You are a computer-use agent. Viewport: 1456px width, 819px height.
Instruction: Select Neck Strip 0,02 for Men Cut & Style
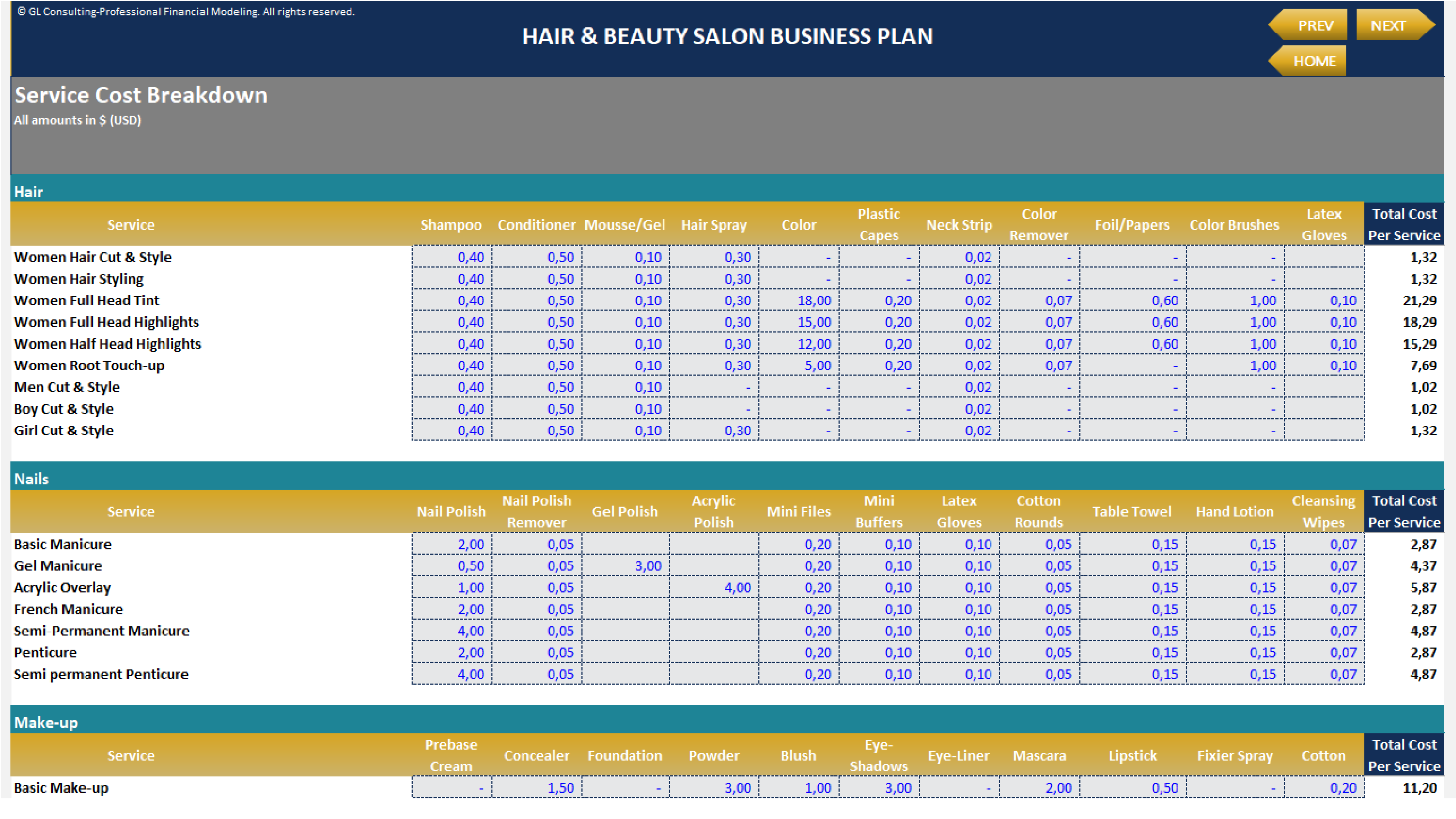(x=959, y=387)
